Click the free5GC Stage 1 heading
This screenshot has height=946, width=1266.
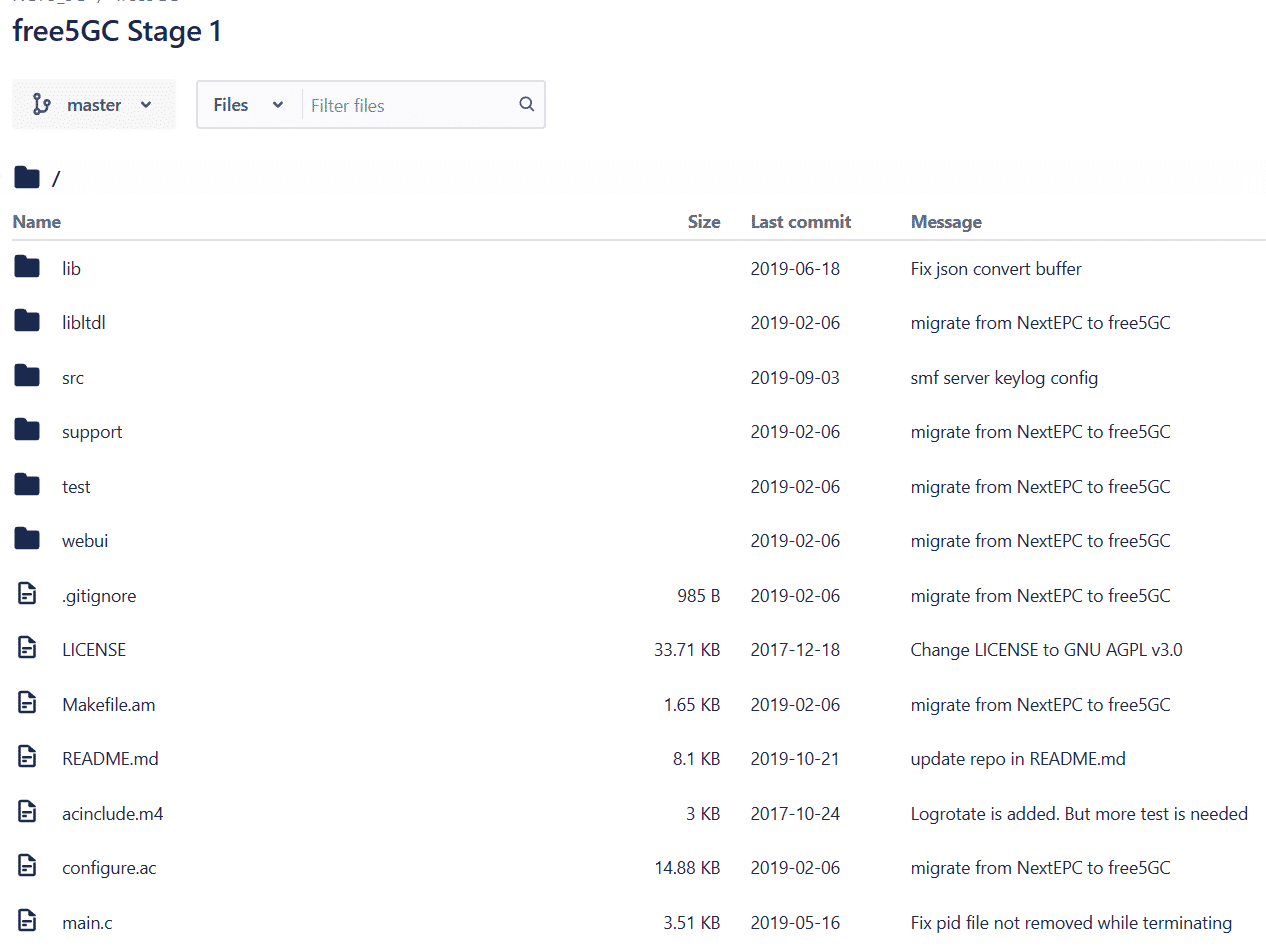tap(117, 31)
